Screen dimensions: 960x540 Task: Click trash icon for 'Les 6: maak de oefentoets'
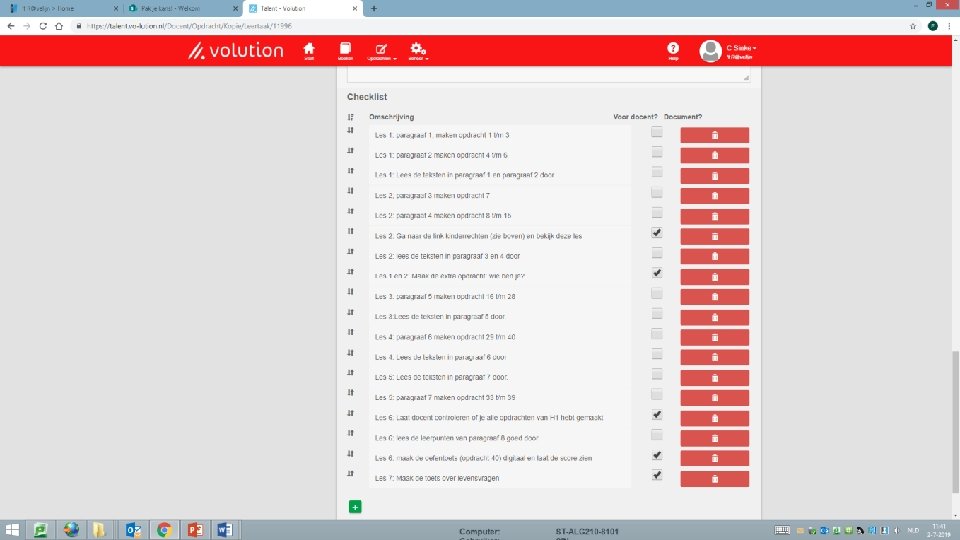coord(714,459)
